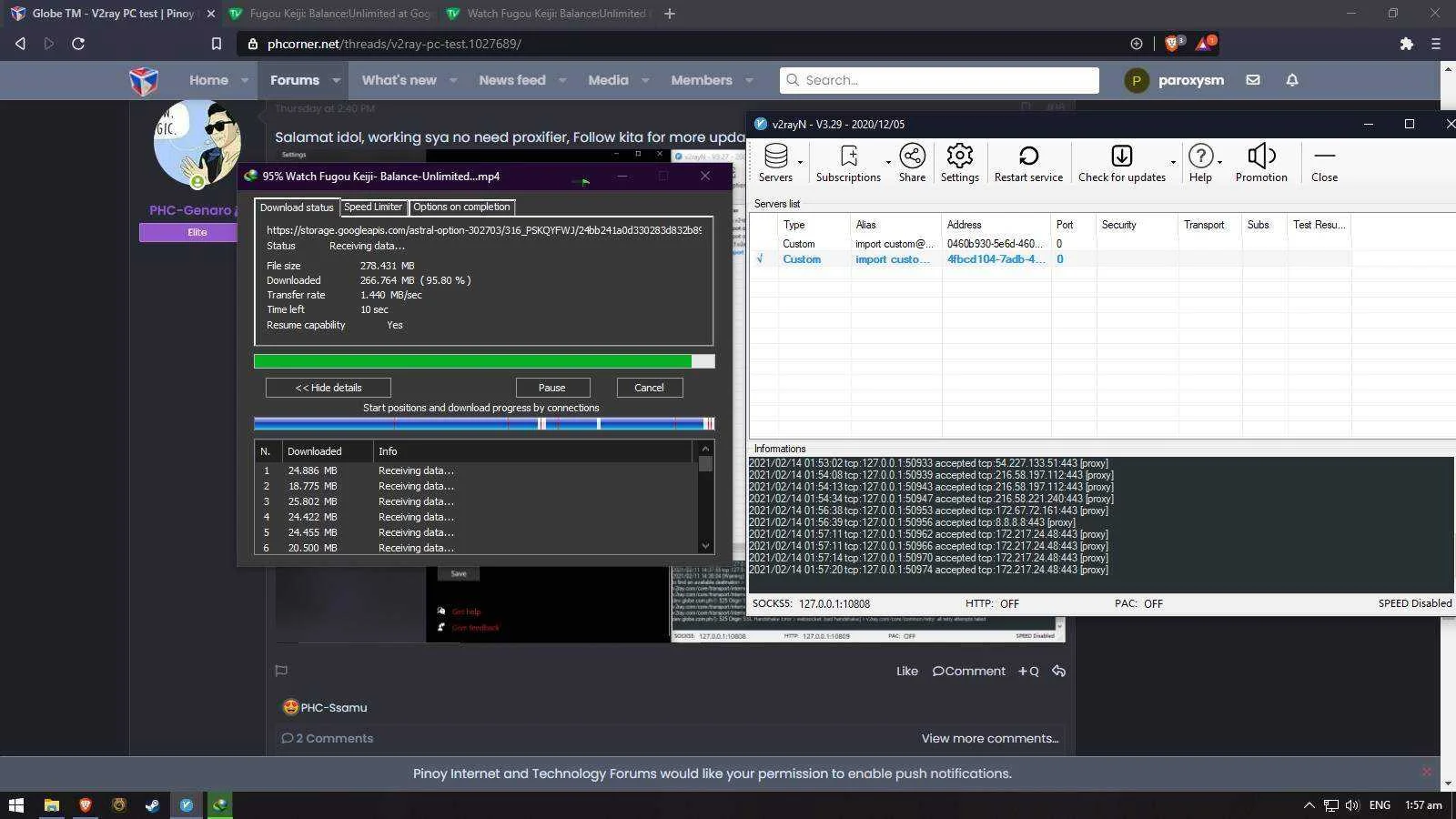
Task: Click the reply arrow icon on post
Action: (1058, 671)
